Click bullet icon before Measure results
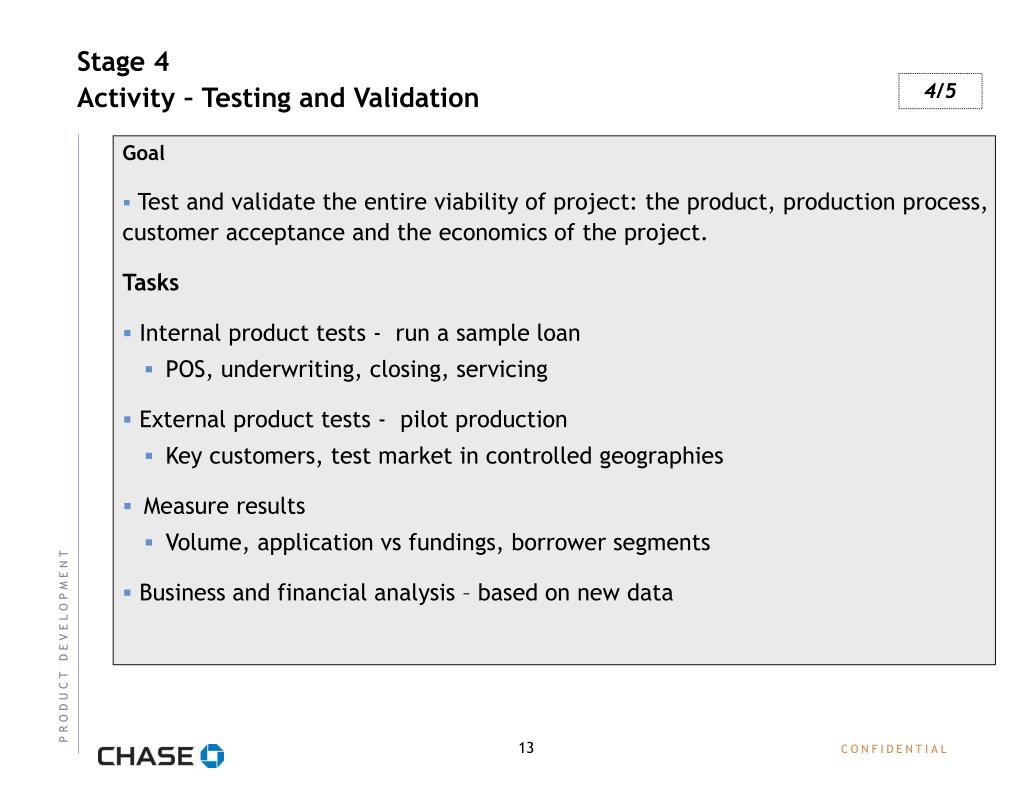Screen dimensions: 1024x791 127,506
